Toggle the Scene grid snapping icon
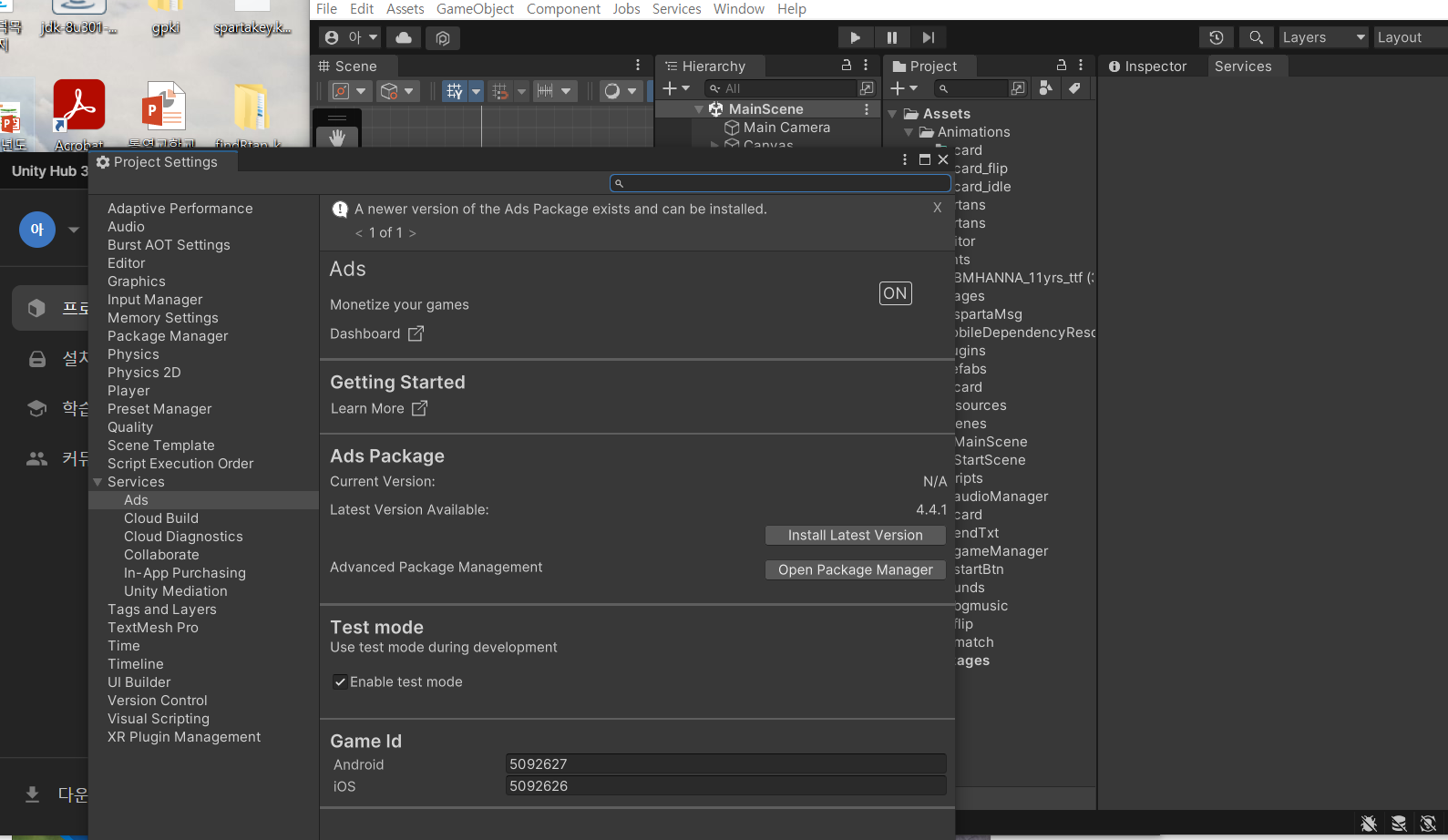 pos(454,91)
